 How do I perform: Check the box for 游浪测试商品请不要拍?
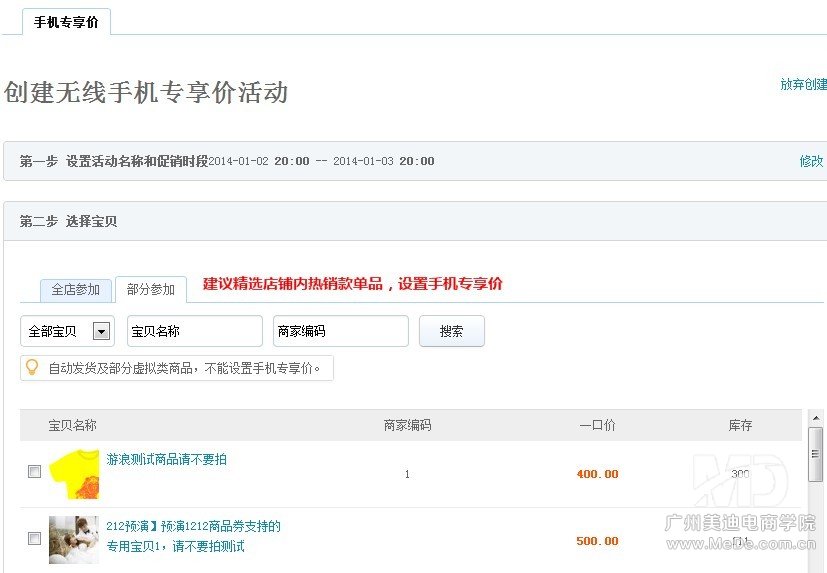(34, 471)
